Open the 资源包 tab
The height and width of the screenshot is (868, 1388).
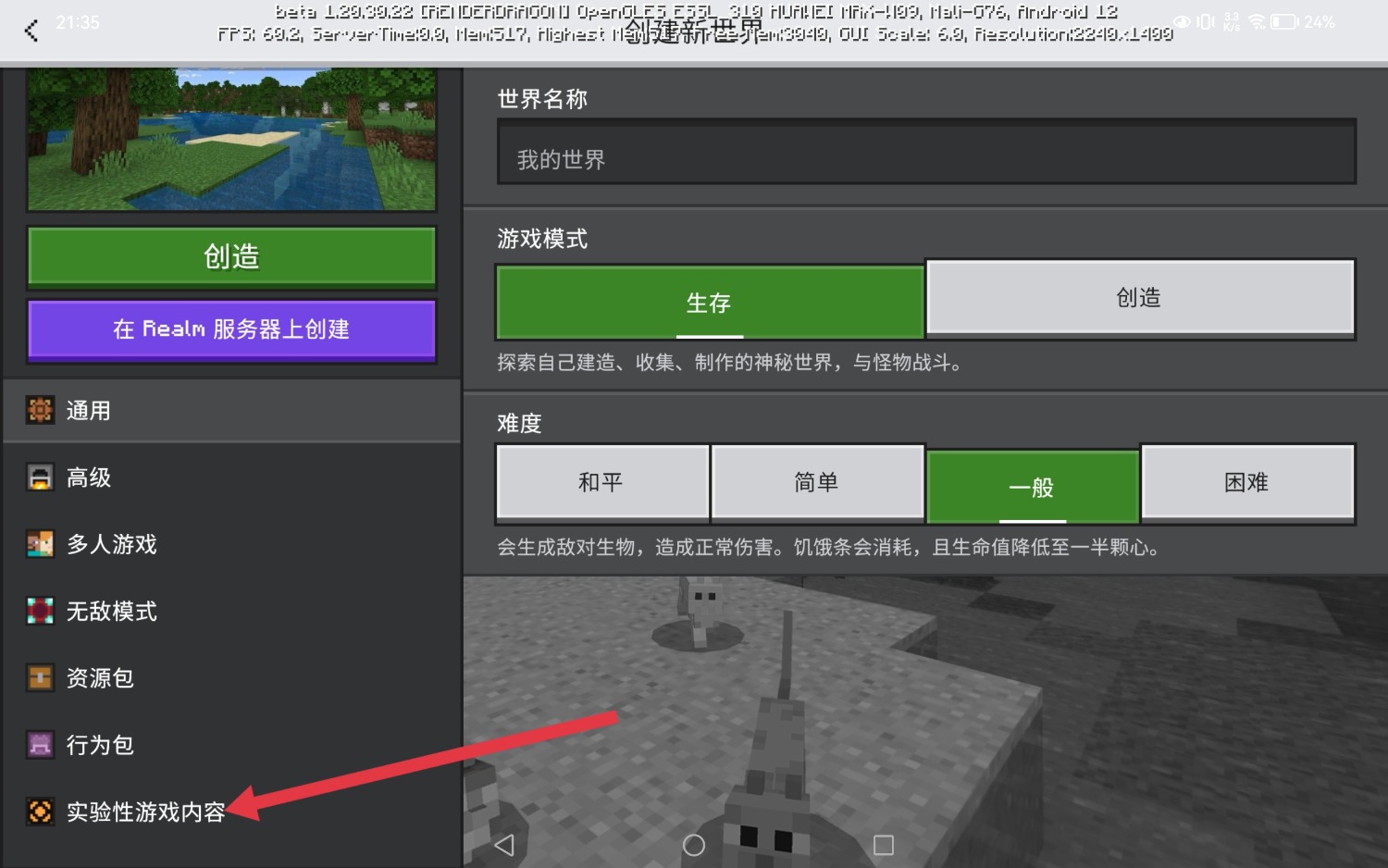coord(231,678)
